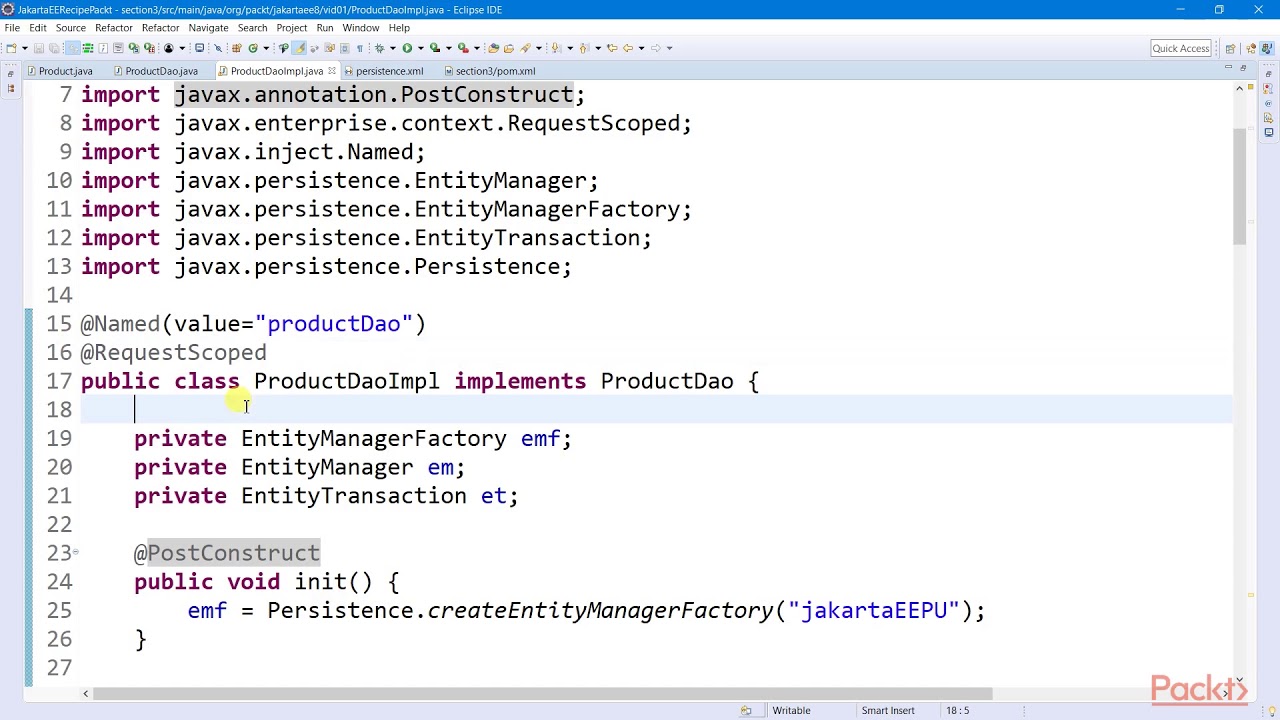Open the Run menu
This screenshot has height=720, width=1280.
325,28
